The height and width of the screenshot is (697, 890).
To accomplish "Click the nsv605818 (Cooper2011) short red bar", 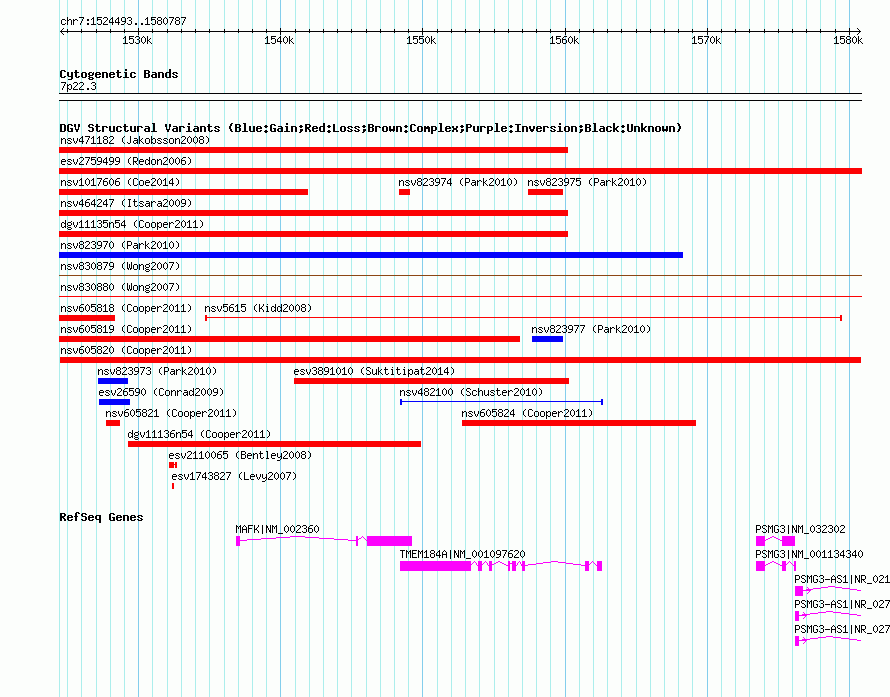I will tap(87, 318).
